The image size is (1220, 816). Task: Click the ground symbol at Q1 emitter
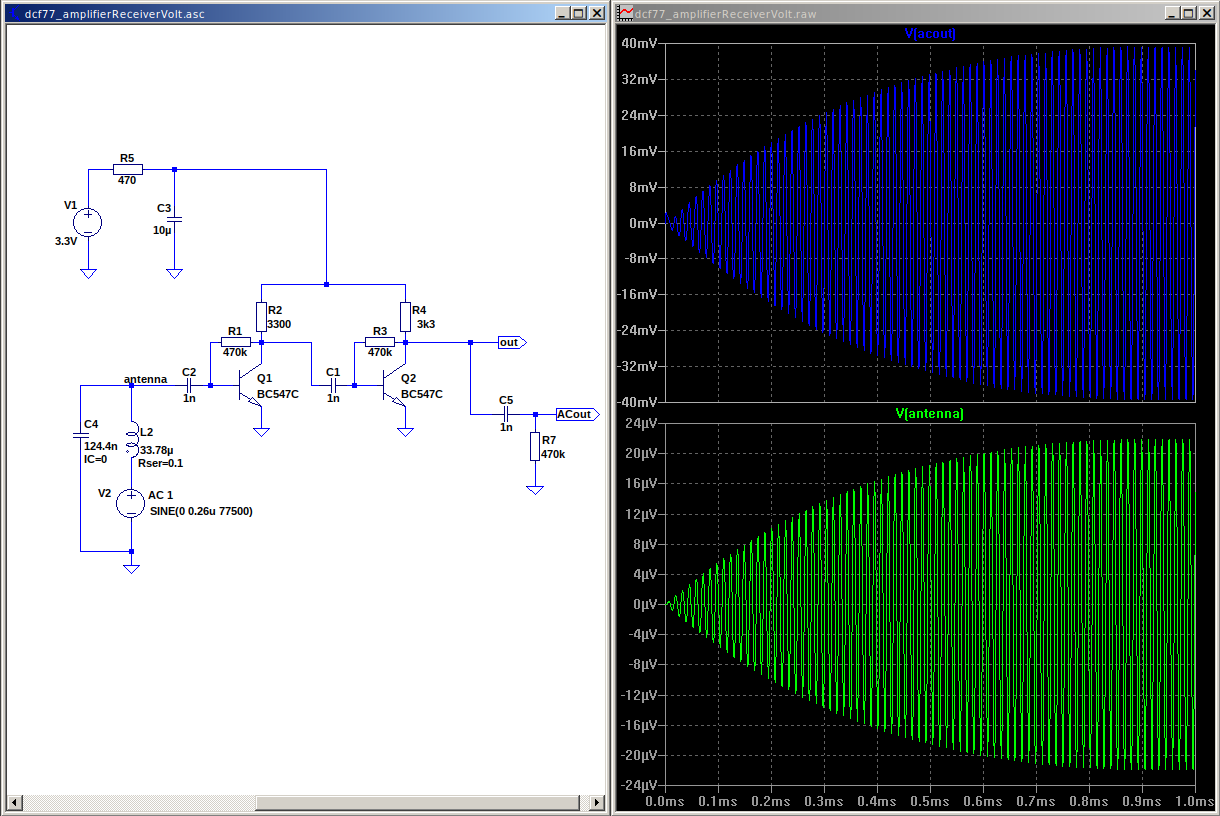pyautogui.click(x=261, y=432)
